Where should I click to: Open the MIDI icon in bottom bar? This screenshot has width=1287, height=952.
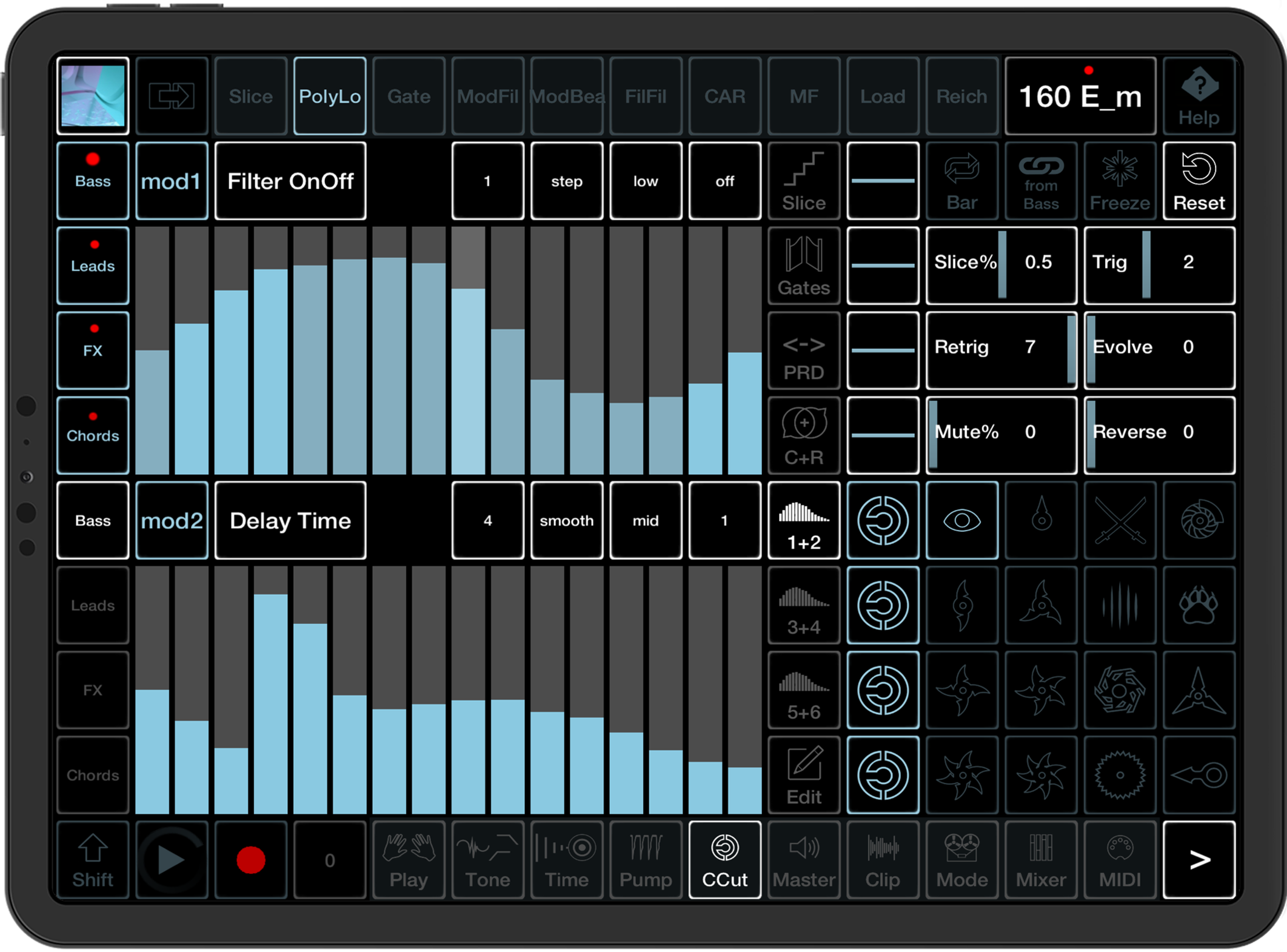coord(1119,860)
